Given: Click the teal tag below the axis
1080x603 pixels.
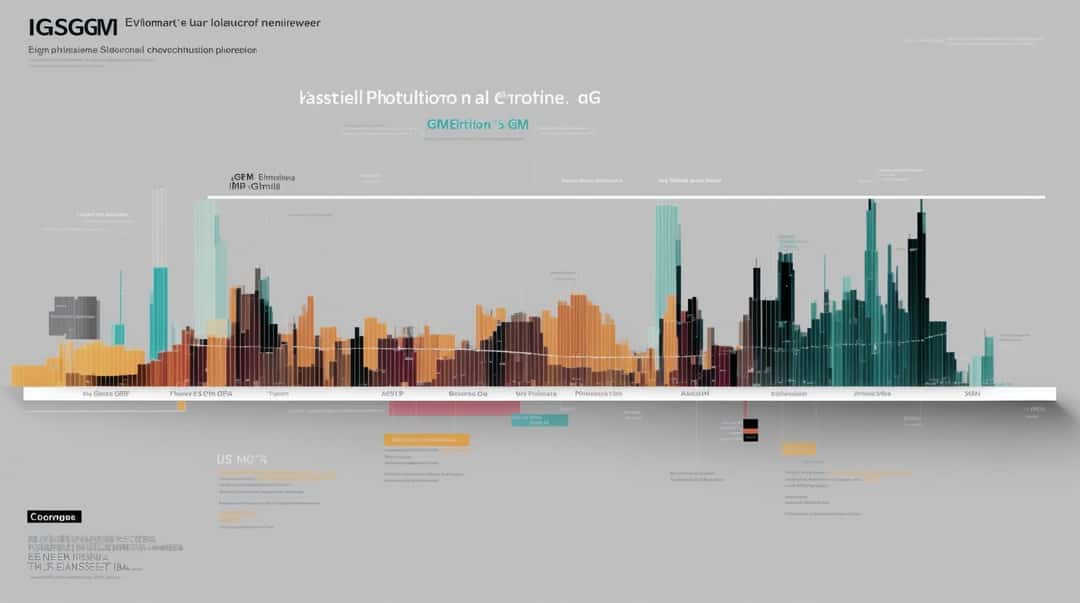Looking at the screenshot, I should click(x=539, y=420).
